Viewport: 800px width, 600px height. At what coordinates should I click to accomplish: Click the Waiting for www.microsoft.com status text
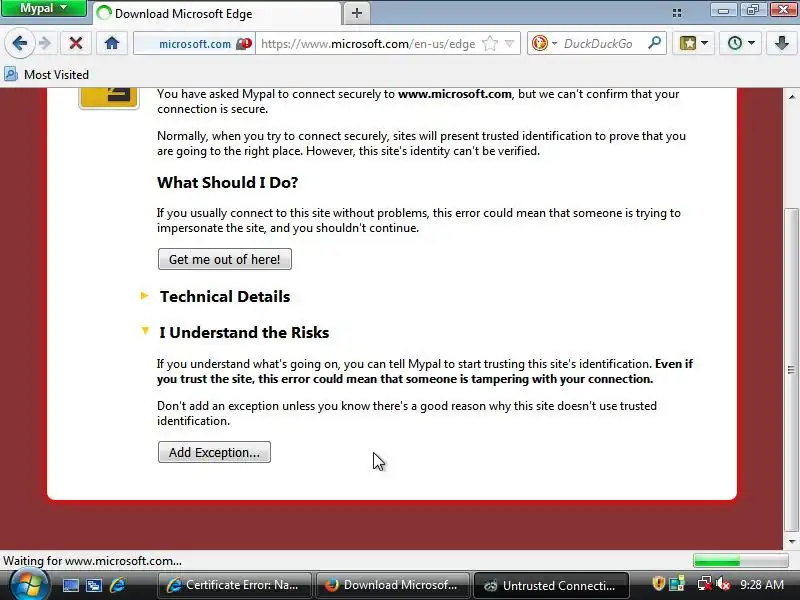click(92, 561)
